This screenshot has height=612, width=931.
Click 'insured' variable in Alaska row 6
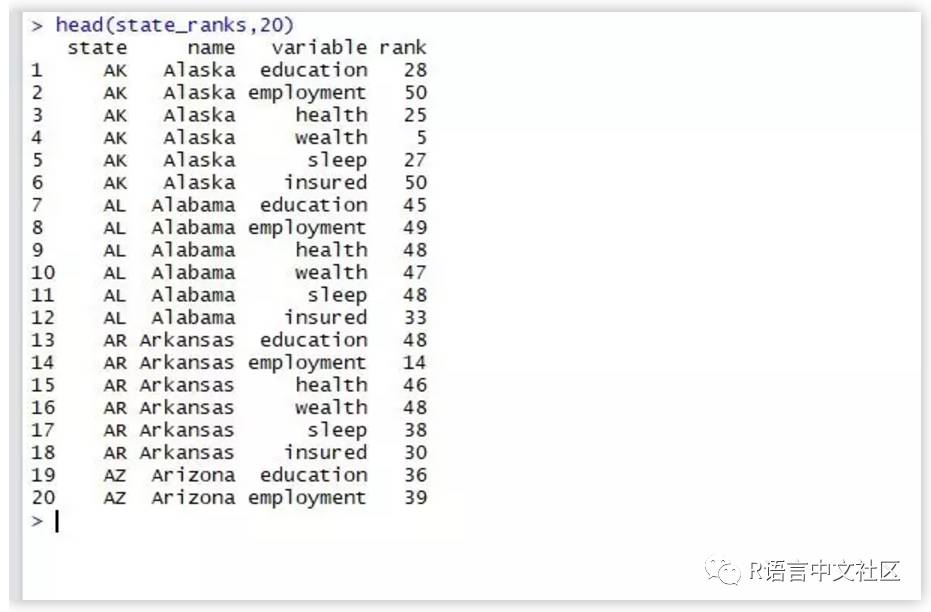tap(325, 182)
